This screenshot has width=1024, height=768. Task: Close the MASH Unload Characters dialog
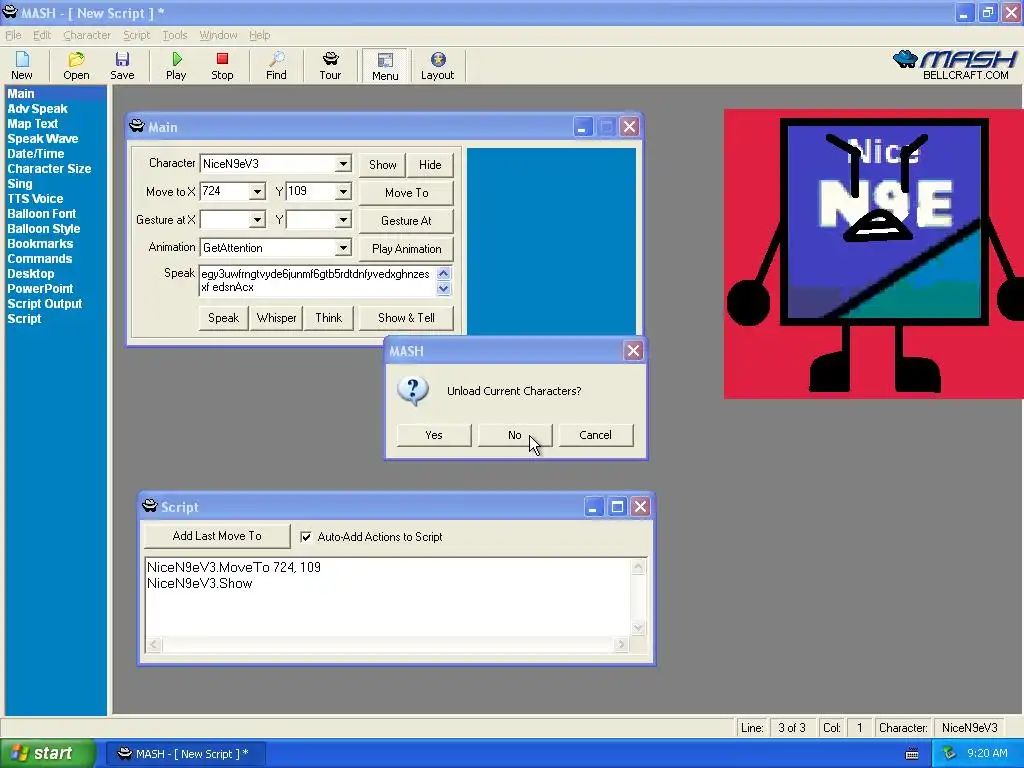click(x=633, y=351)
